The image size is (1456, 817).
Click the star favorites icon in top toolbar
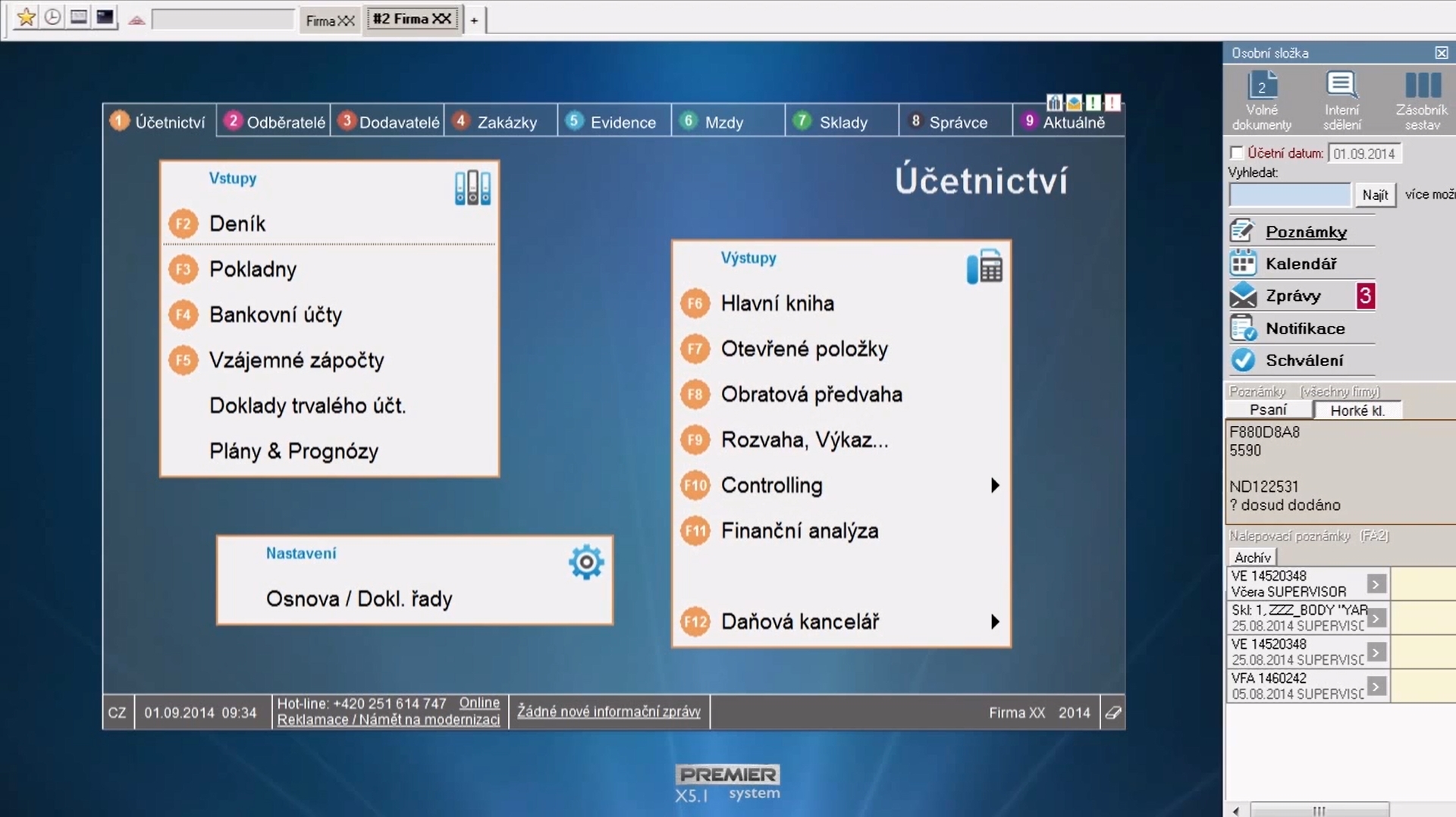tap(26, 17)
